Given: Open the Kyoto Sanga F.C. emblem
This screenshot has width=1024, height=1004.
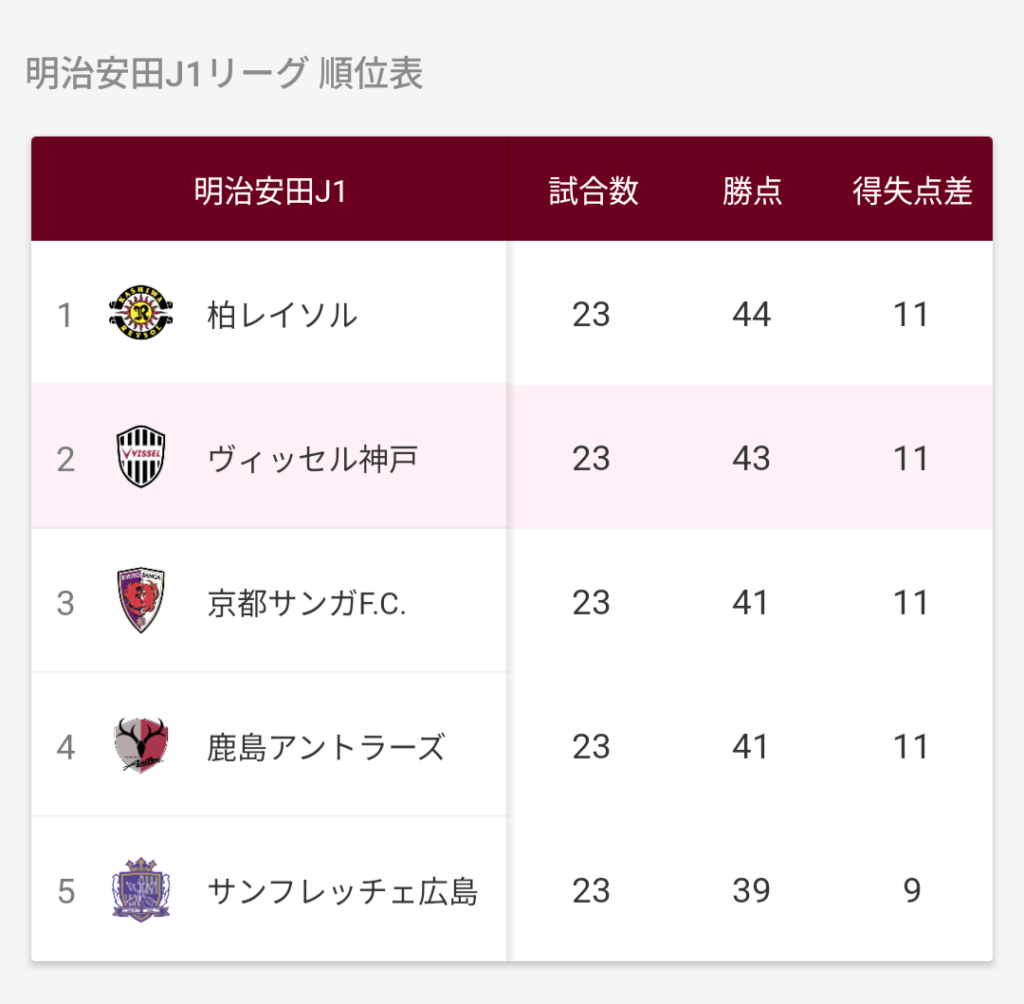Looking at the screenshot, I should [141, 600].
